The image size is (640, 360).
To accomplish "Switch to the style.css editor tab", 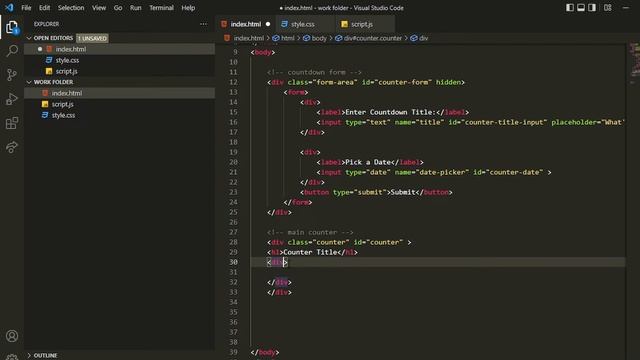I will point(305,24).
